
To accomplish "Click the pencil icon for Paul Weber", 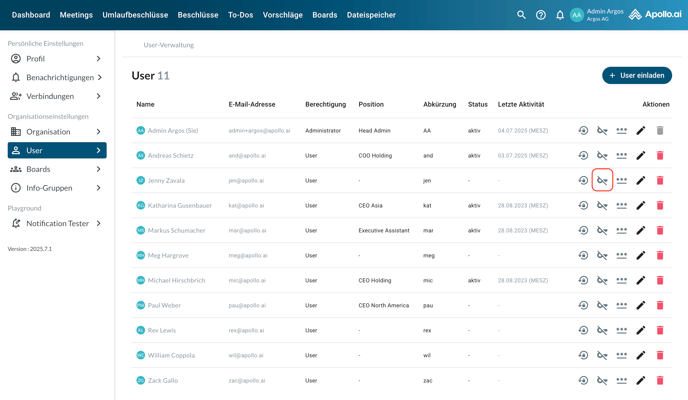I will pos(641,306).
